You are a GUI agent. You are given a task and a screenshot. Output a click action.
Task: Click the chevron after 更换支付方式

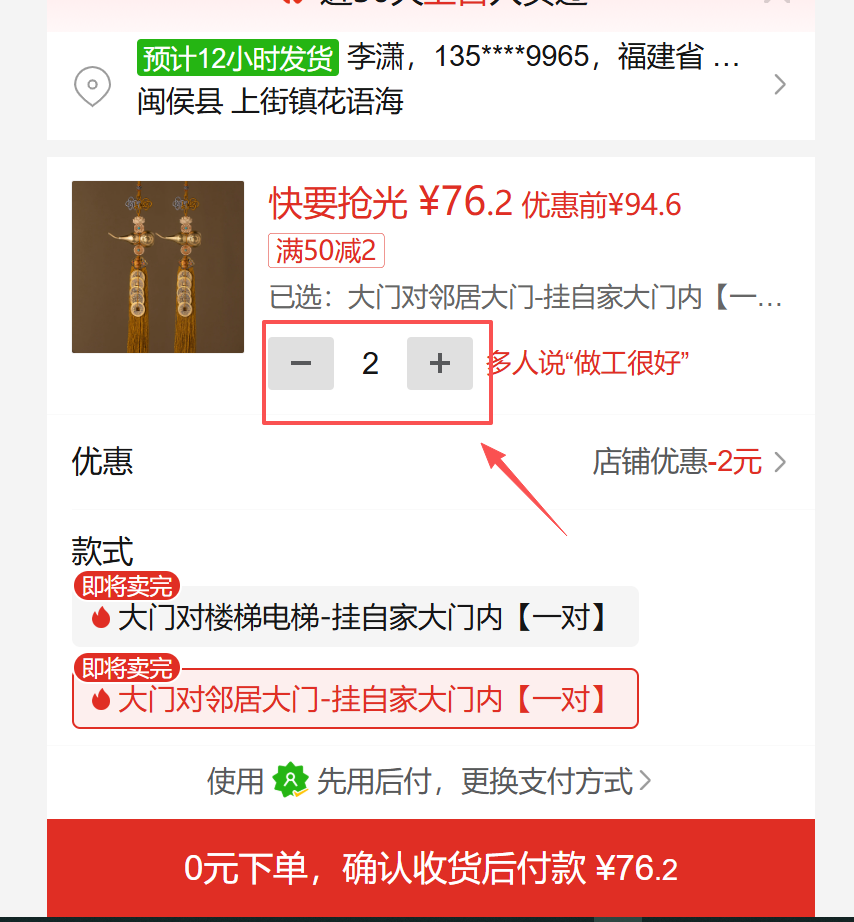tap(645, 781)
